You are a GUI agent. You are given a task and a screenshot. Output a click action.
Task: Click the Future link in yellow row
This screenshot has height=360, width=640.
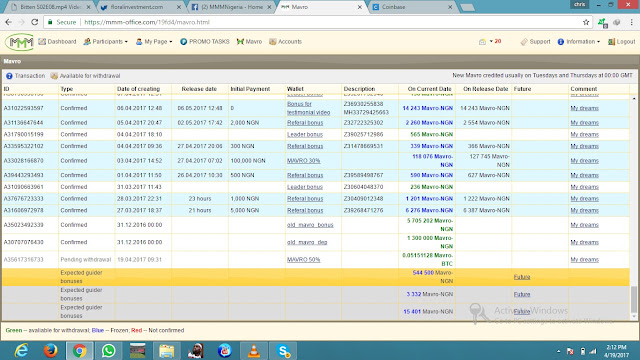click(522, 277)
